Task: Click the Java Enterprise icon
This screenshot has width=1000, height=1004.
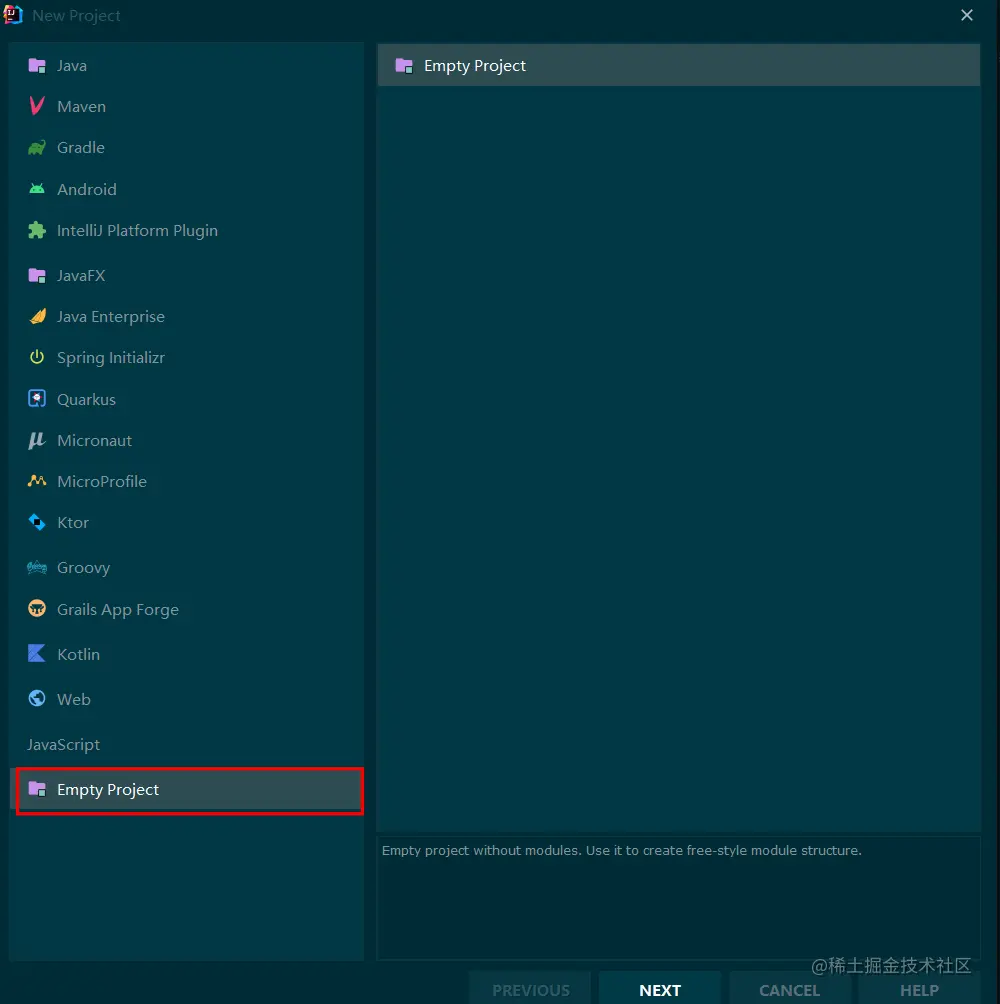Action: [x=37, y=316]
